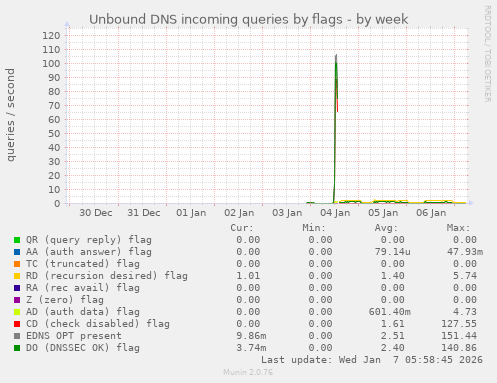This screenshot has width=497, height=383.
Task: Click the '01 Jan' x-axis label
Action: pyautogui.click(x=191, y=213)
